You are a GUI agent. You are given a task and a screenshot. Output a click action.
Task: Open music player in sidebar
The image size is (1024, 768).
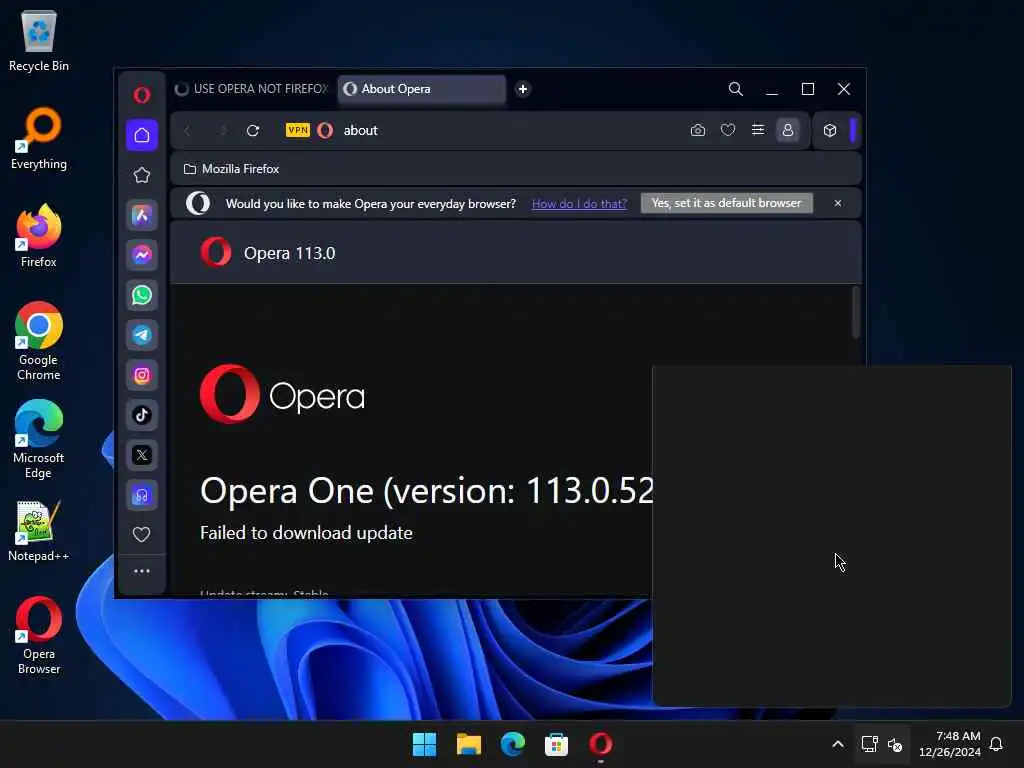[x=142, y=495]
